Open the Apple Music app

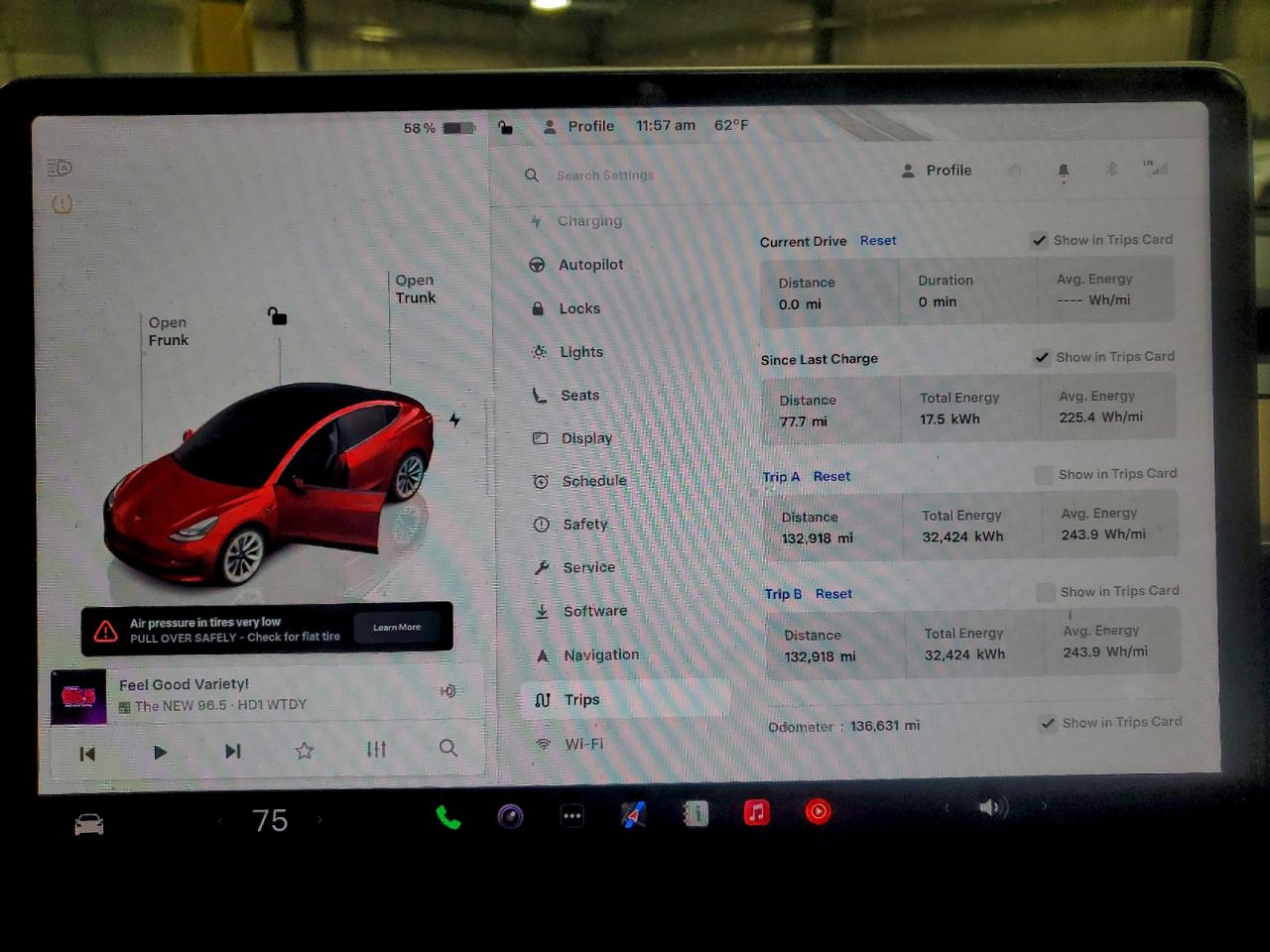pyautogui.click(x=757, y=813)
